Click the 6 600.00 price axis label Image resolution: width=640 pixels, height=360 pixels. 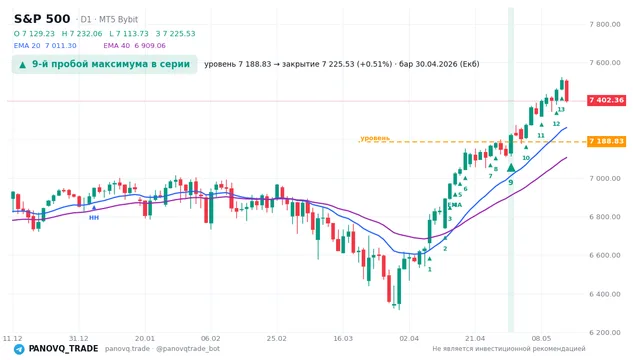point(604,256)
